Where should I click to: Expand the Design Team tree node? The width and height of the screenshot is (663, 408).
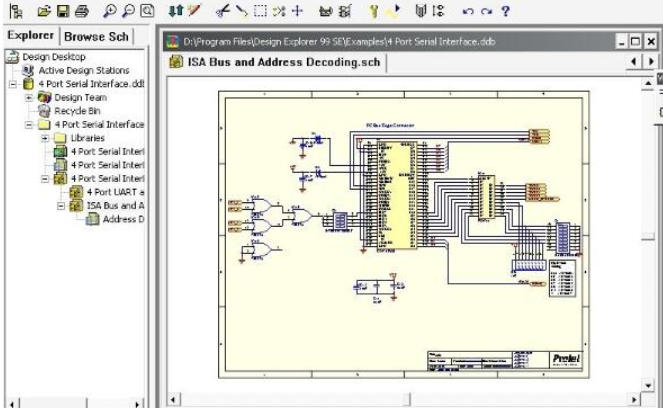28,98
